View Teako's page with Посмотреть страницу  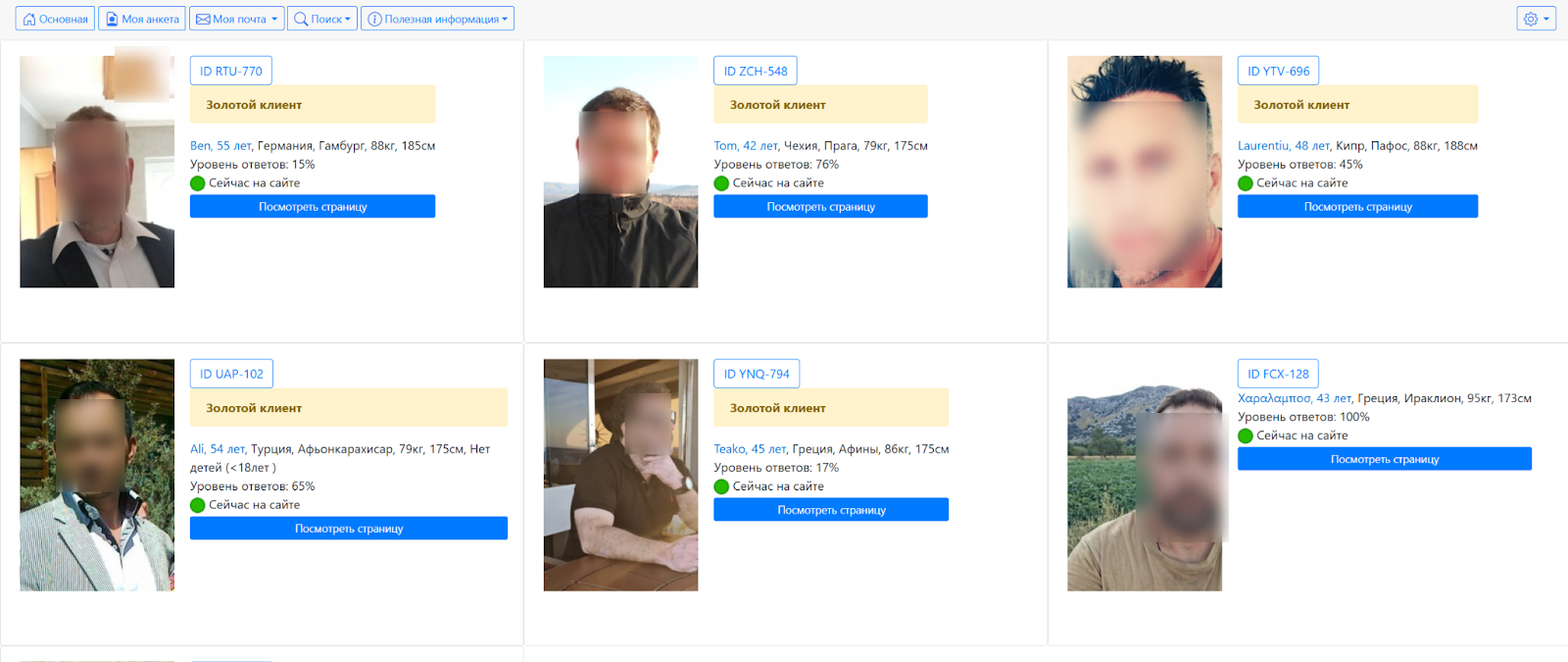point(831,510)
